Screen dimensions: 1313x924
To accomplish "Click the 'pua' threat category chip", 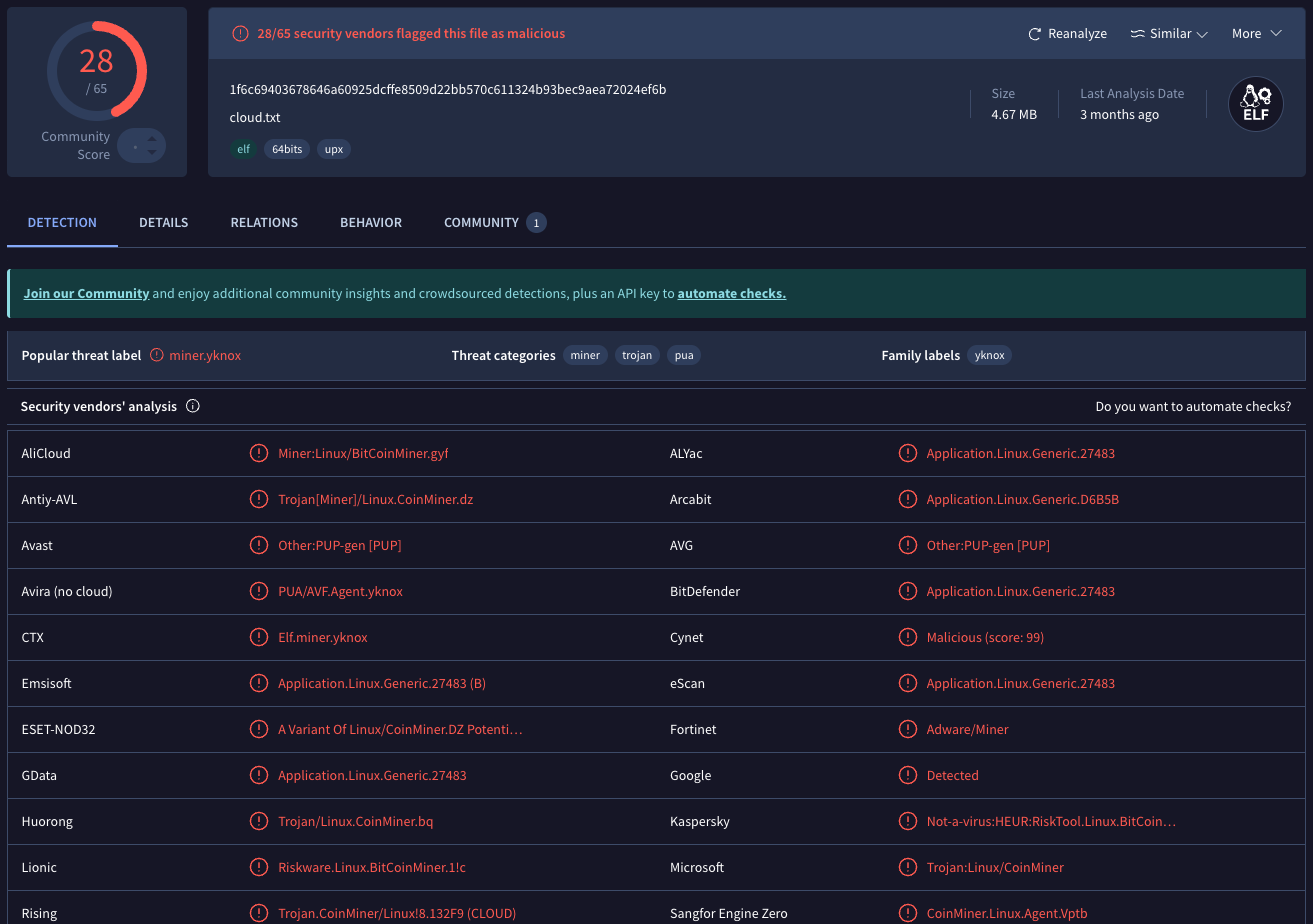I will [x=684, y=355].
